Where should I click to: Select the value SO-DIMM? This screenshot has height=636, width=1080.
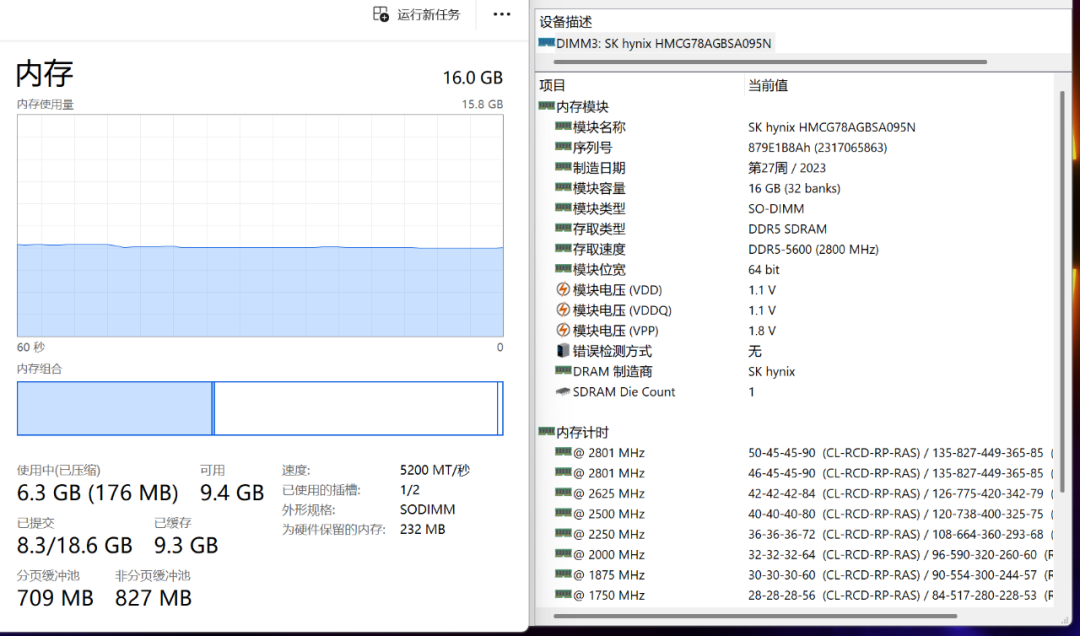pyautogui.click(x=776, y=208)
